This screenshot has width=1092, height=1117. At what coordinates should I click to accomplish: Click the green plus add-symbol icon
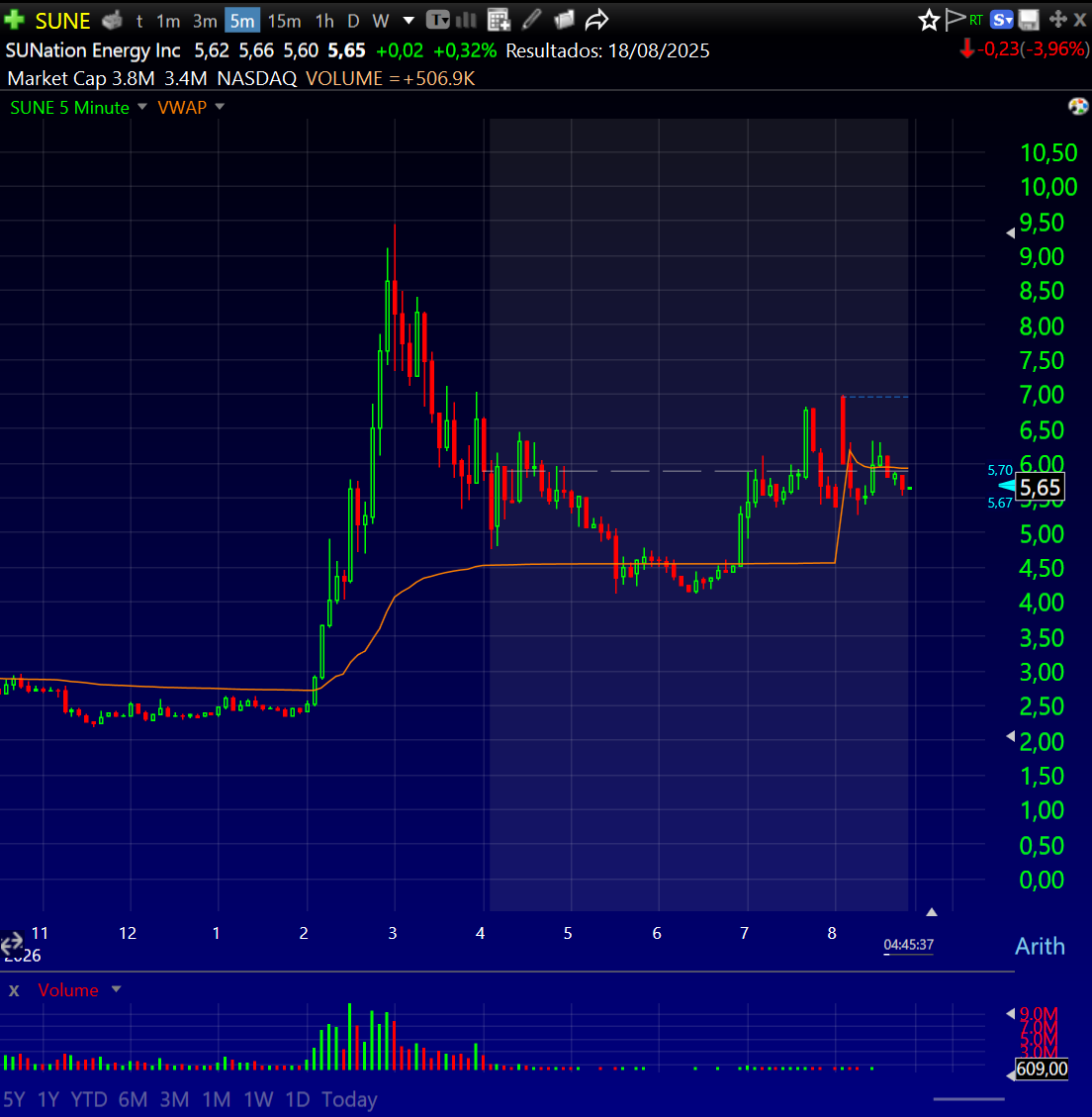[x=14, y=20]
